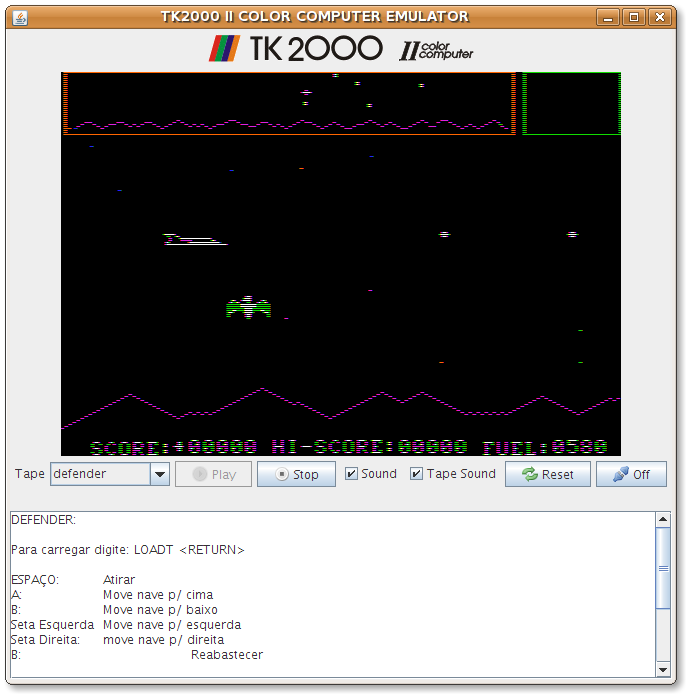Click 'Move nave p/ cima' text

click(x=158, y=595)
